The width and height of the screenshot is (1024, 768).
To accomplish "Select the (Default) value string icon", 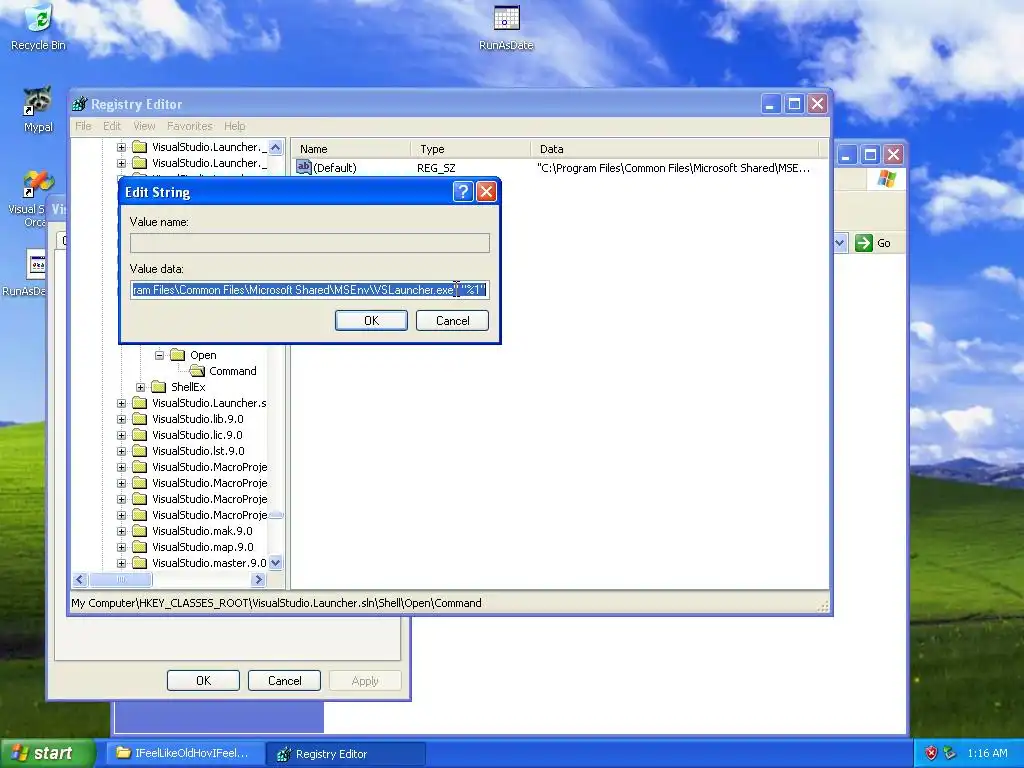I will pyautogui.click(x=304, y=167).
